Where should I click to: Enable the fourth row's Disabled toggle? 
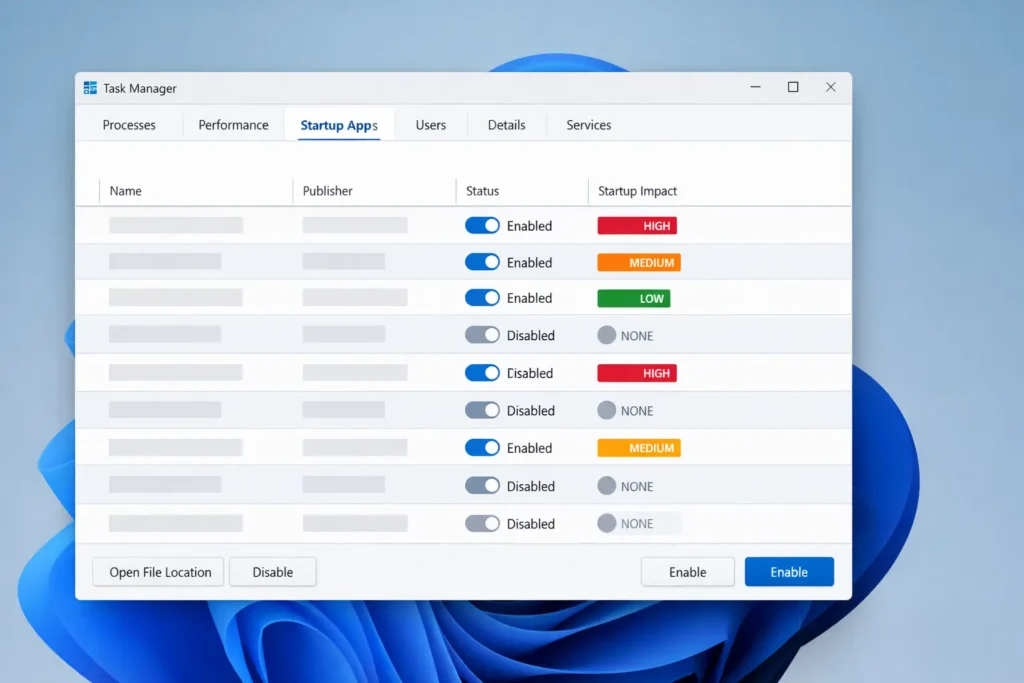482,335
